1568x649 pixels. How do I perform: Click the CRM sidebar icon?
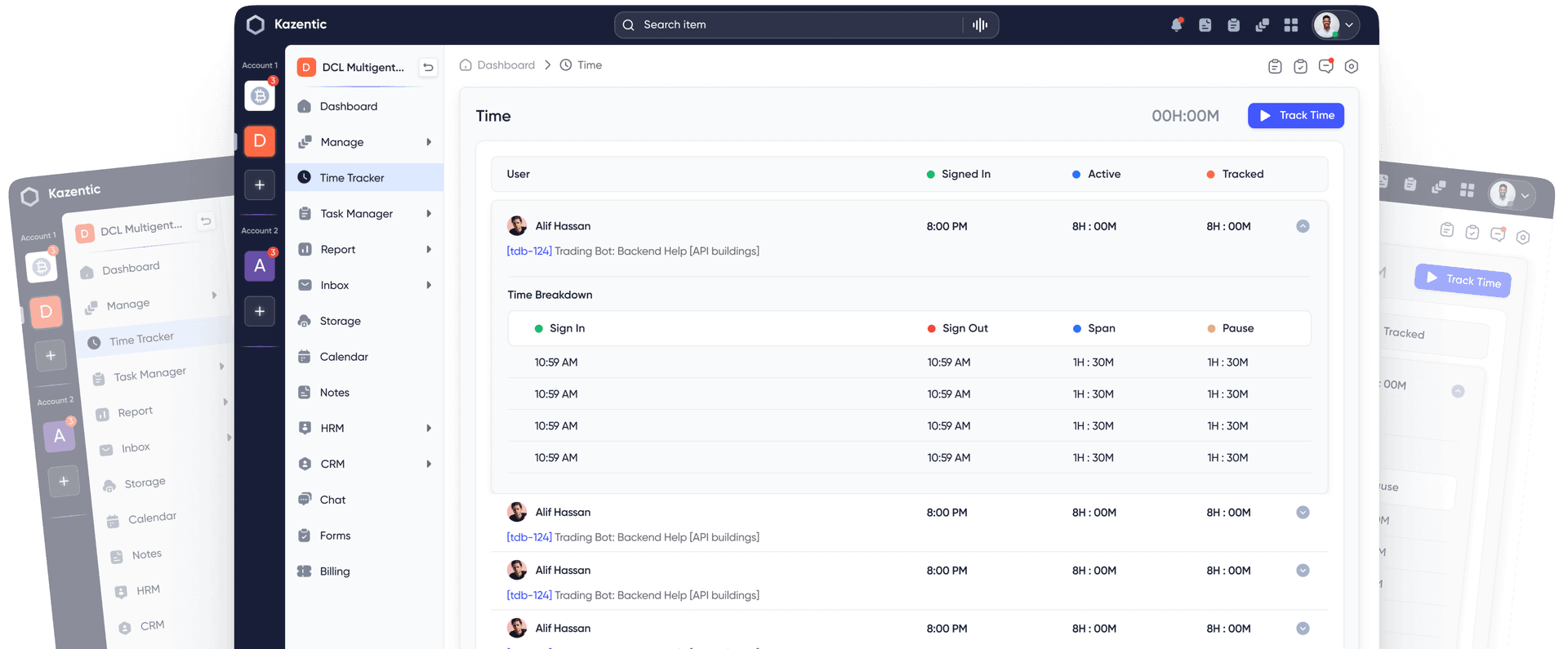(305, 464)
